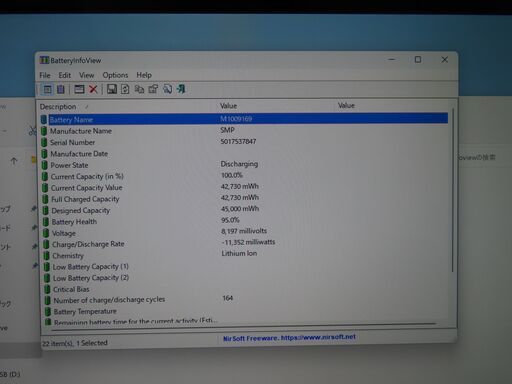The height and width of the screenshot is (384, 512).
Task: Click the cycle count value 164
Action: [228, 298]
